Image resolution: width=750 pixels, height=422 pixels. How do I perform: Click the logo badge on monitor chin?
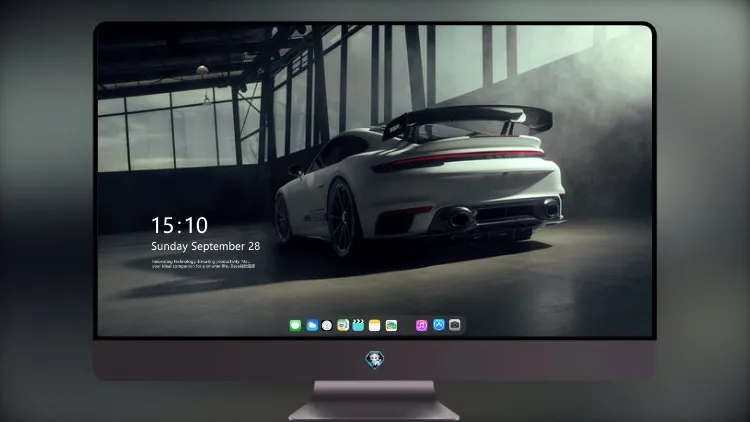375,360
